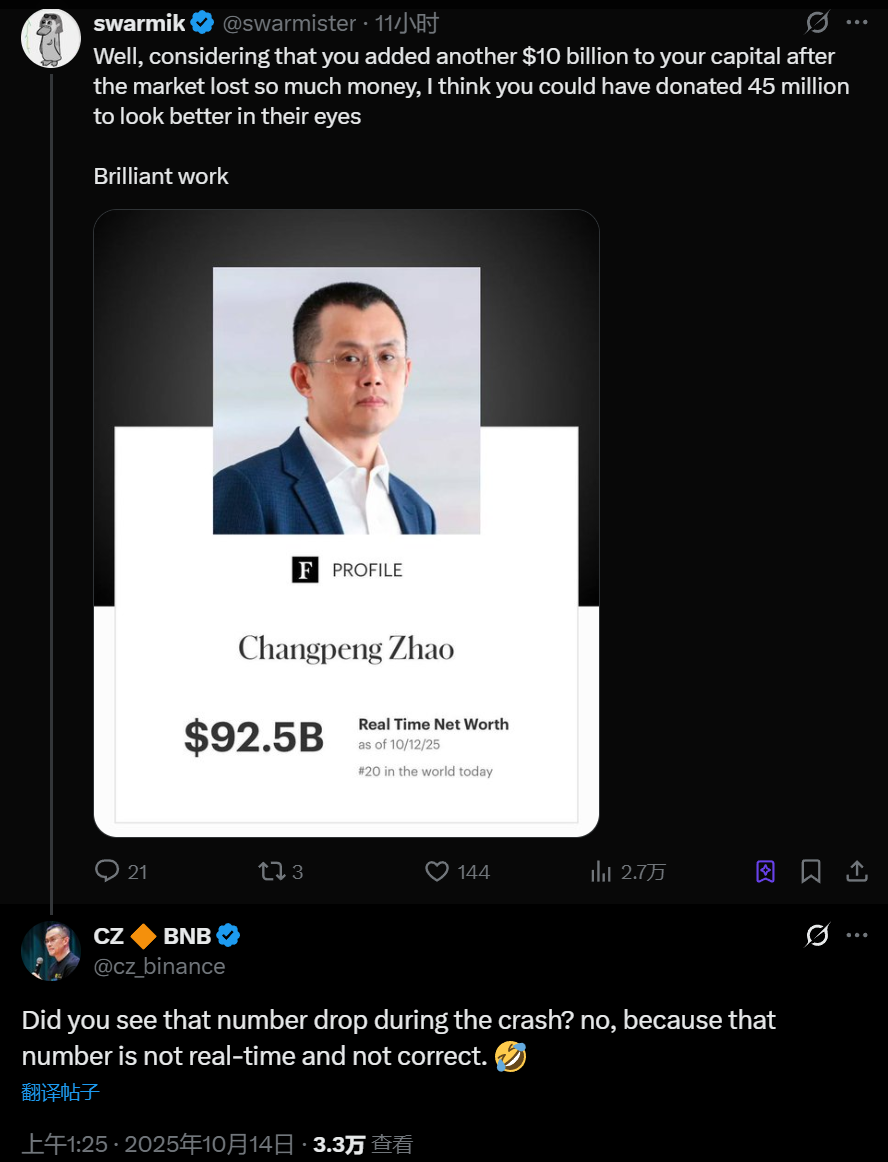Open swarmik's profile avatar
This screenshot has height=1162, width=888.
point(51,38)
